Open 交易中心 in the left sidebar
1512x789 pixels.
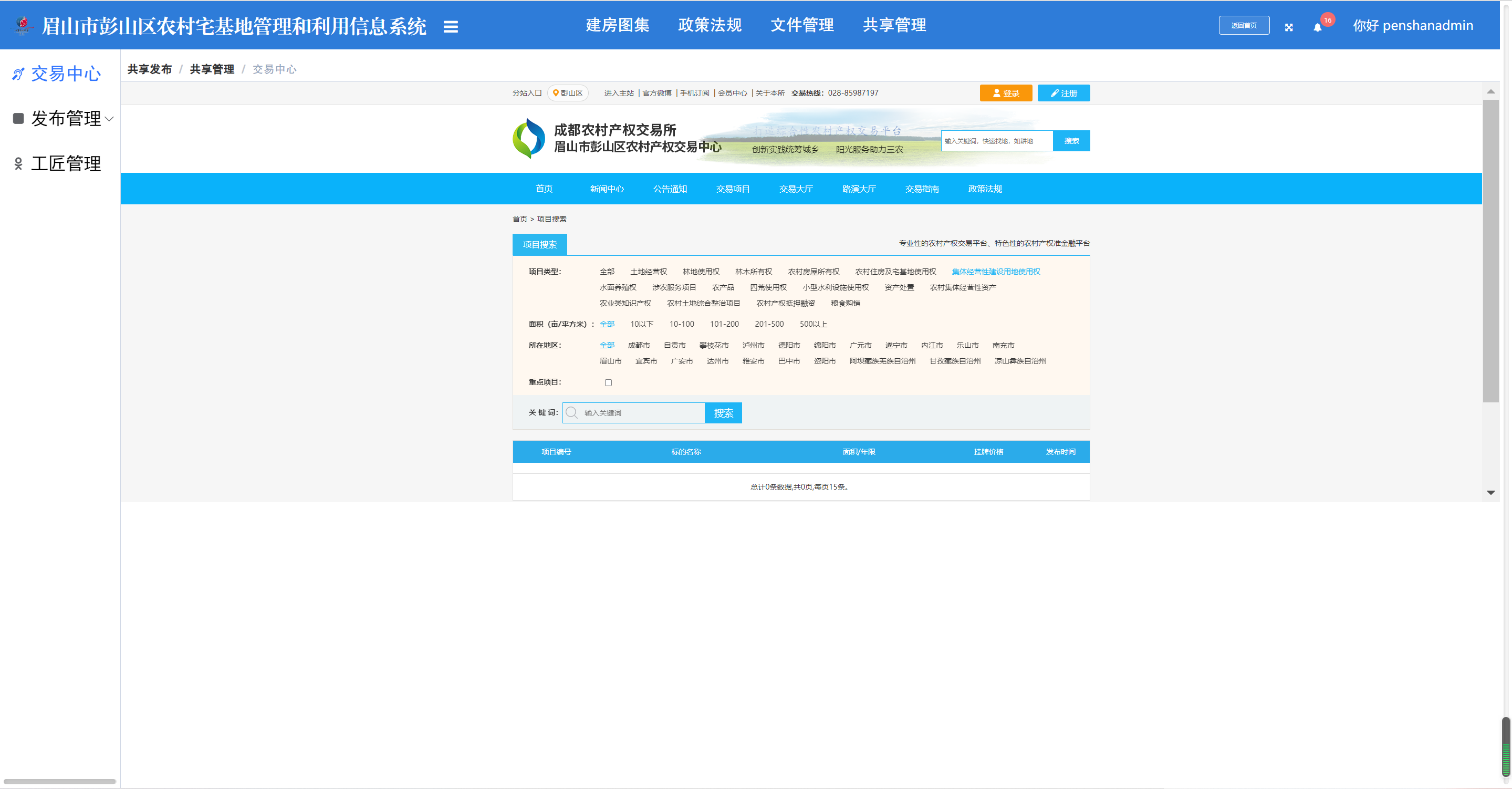click(x=66, y=74)
